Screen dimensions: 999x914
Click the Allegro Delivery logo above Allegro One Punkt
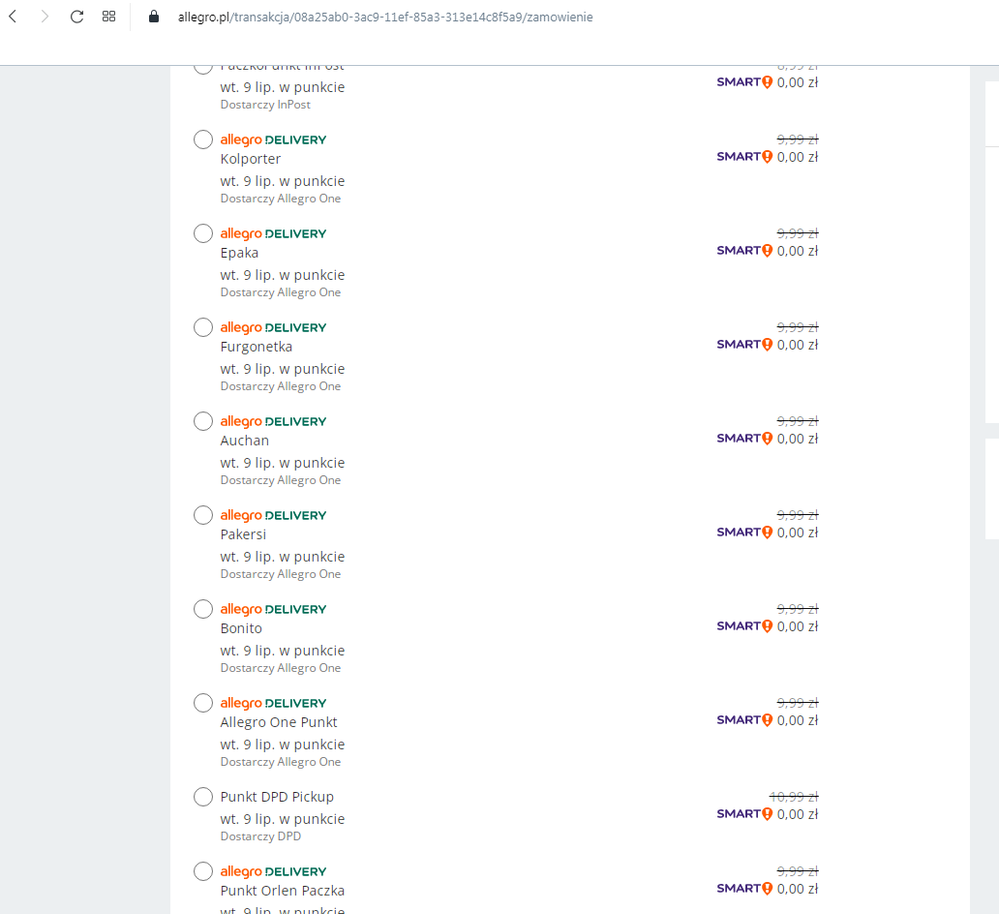[x=273, y=703]
